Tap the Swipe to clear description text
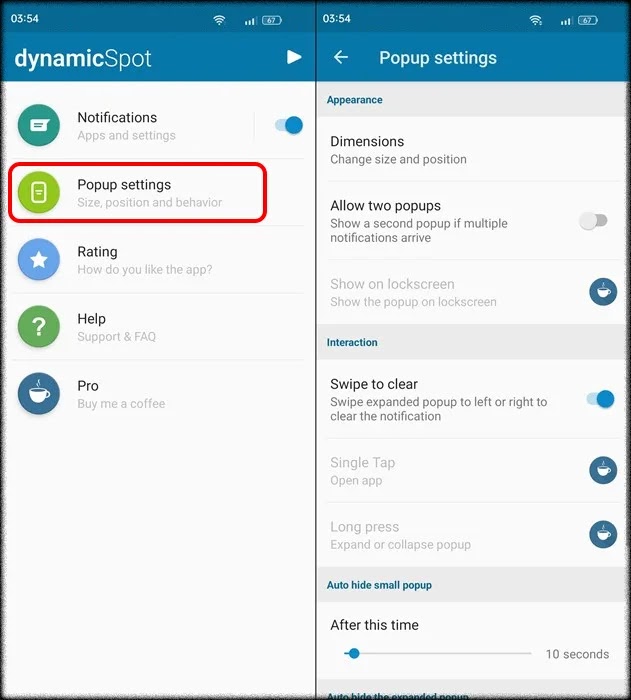This screenshot has height=700, width=631. tap(439, 409)
